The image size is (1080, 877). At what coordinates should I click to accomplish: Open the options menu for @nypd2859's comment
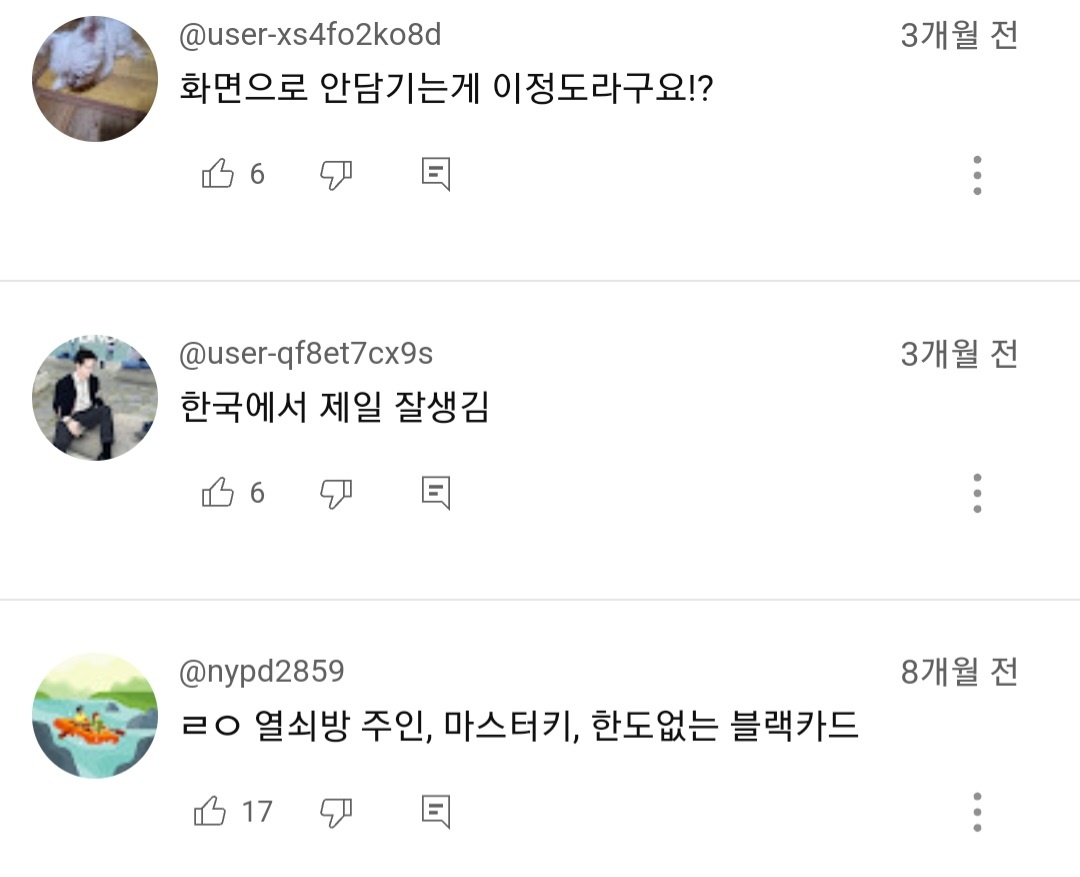click(975, 814)
